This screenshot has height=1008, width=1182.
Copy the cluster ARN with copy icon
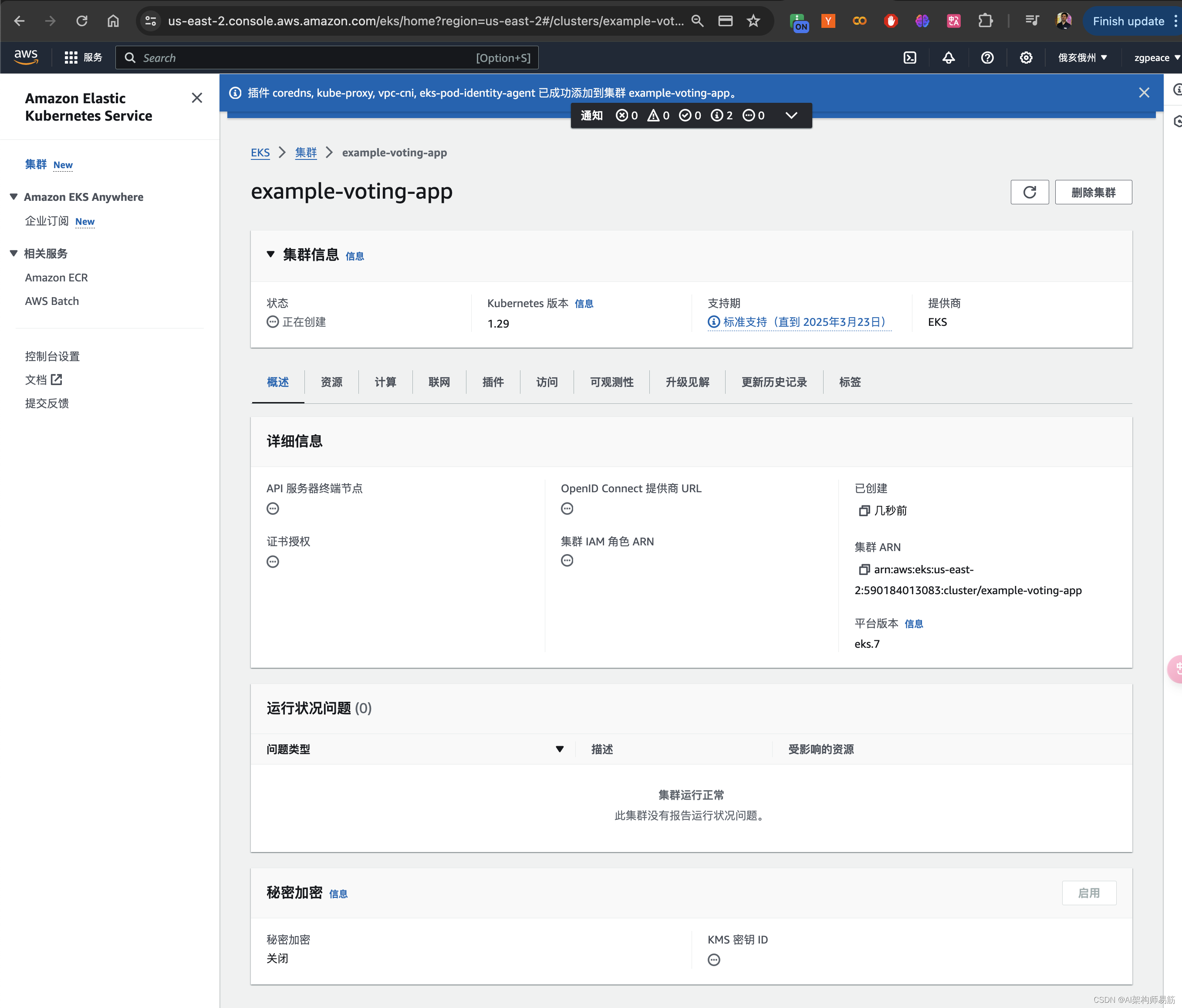864,569
